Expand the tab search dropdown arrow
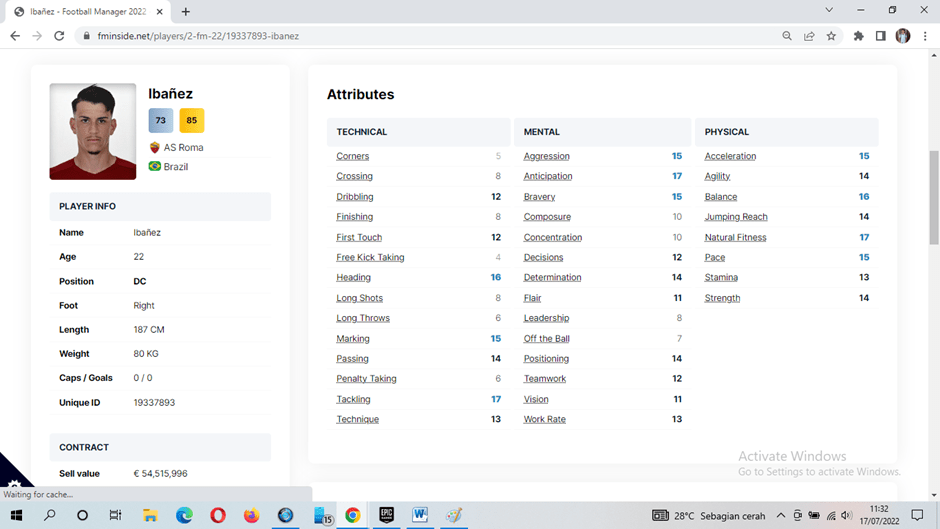The width and height of the screenshot is (940, 529). 829,10
